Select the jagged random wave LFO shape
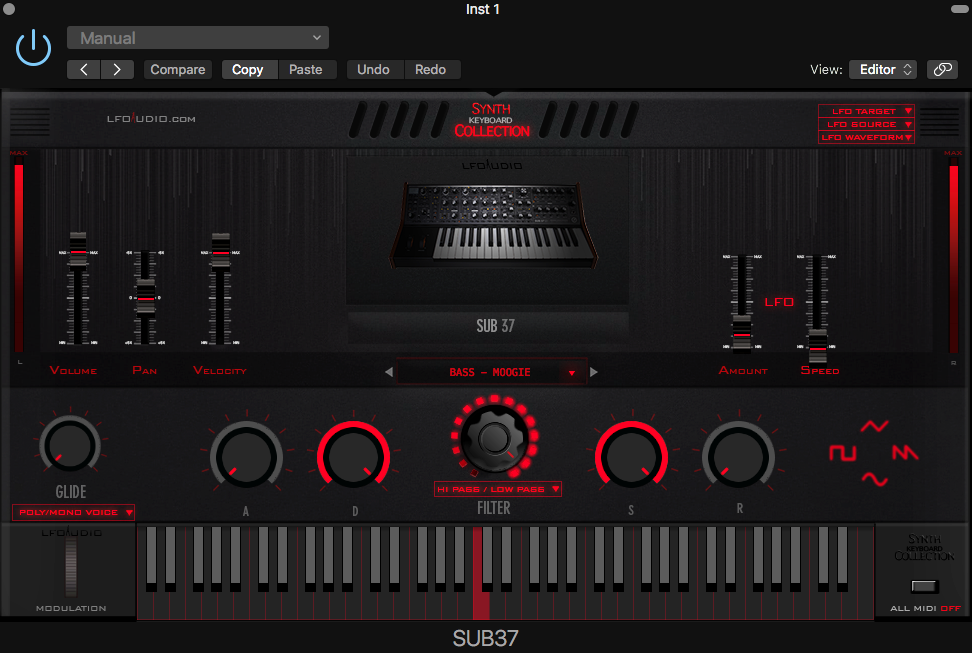 (906, 452)
